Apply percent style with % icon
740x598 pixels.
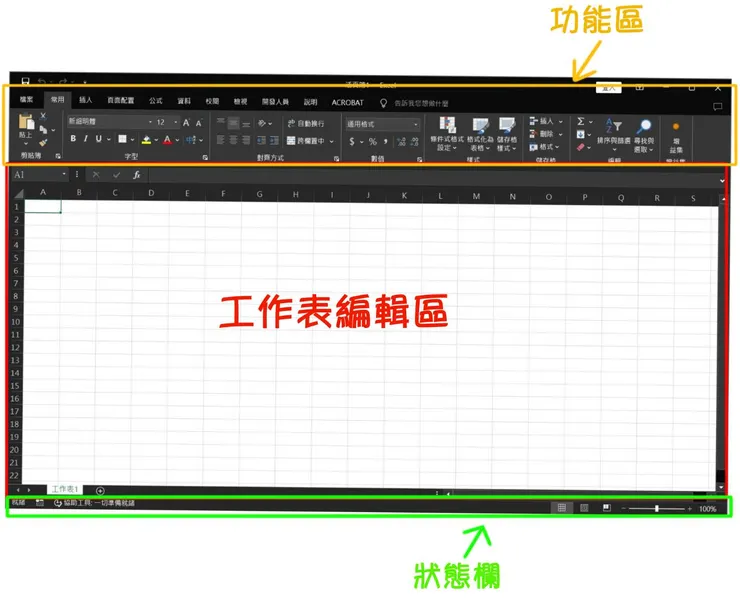click(x=373, y=142)
